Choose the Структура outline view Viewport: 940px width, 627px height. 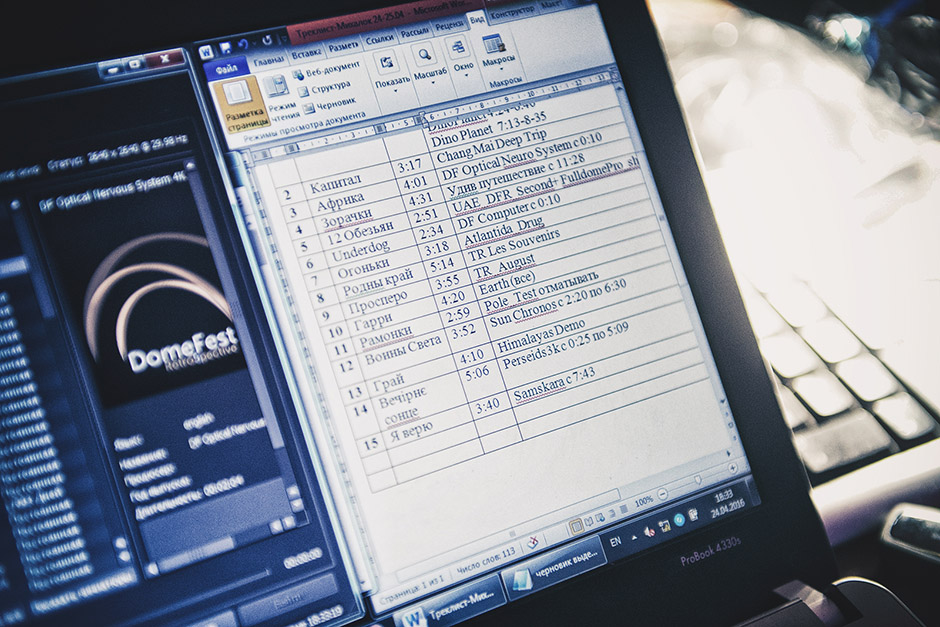pyautogui.click(x=324, y=89)
